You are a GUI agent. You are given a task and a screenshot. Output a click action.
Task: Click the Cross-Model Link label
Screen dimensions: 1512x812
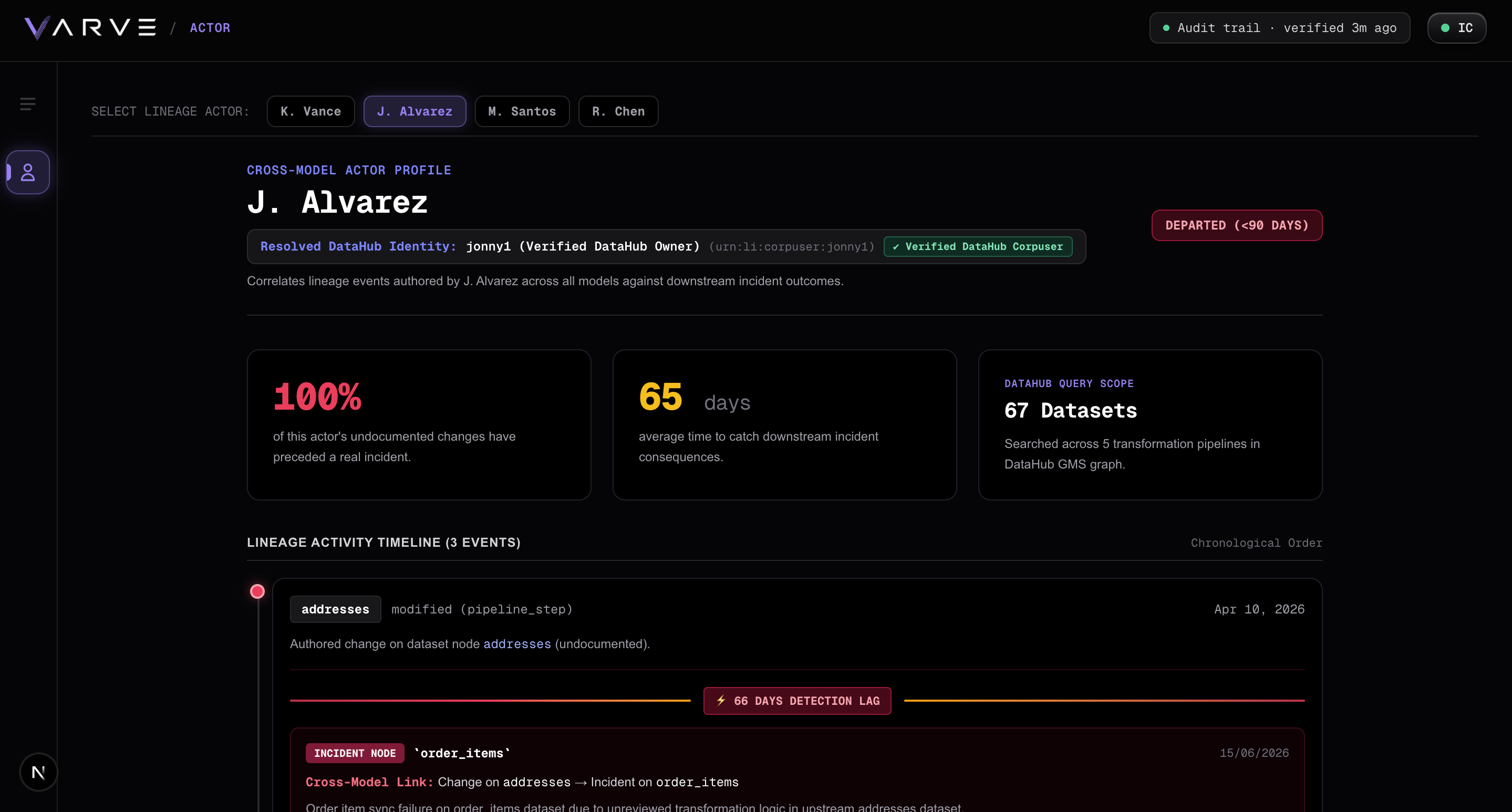[369, 782]
